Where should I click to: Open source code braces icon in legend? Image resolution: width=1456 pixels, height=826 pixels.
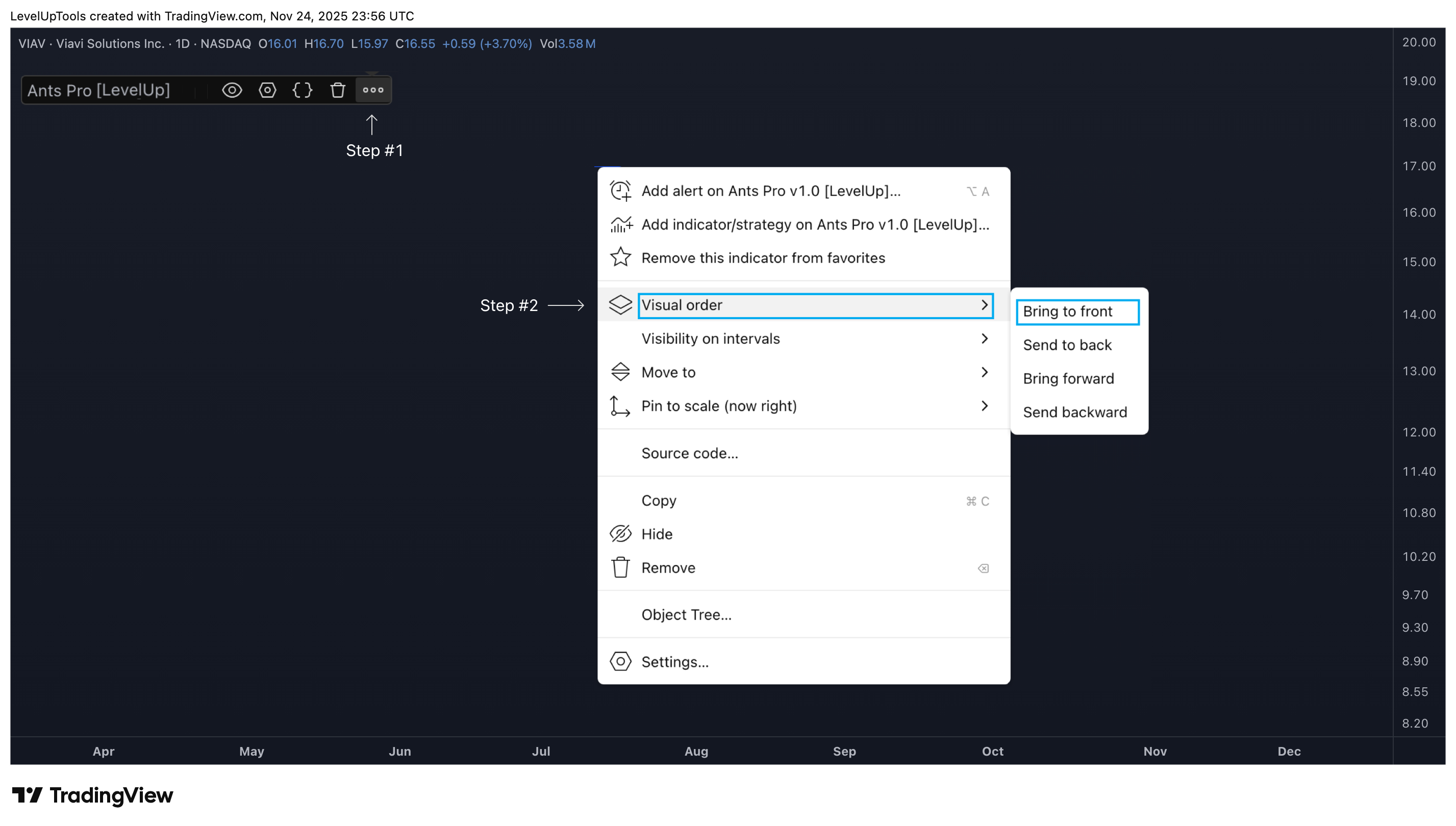tap(303, 90)
